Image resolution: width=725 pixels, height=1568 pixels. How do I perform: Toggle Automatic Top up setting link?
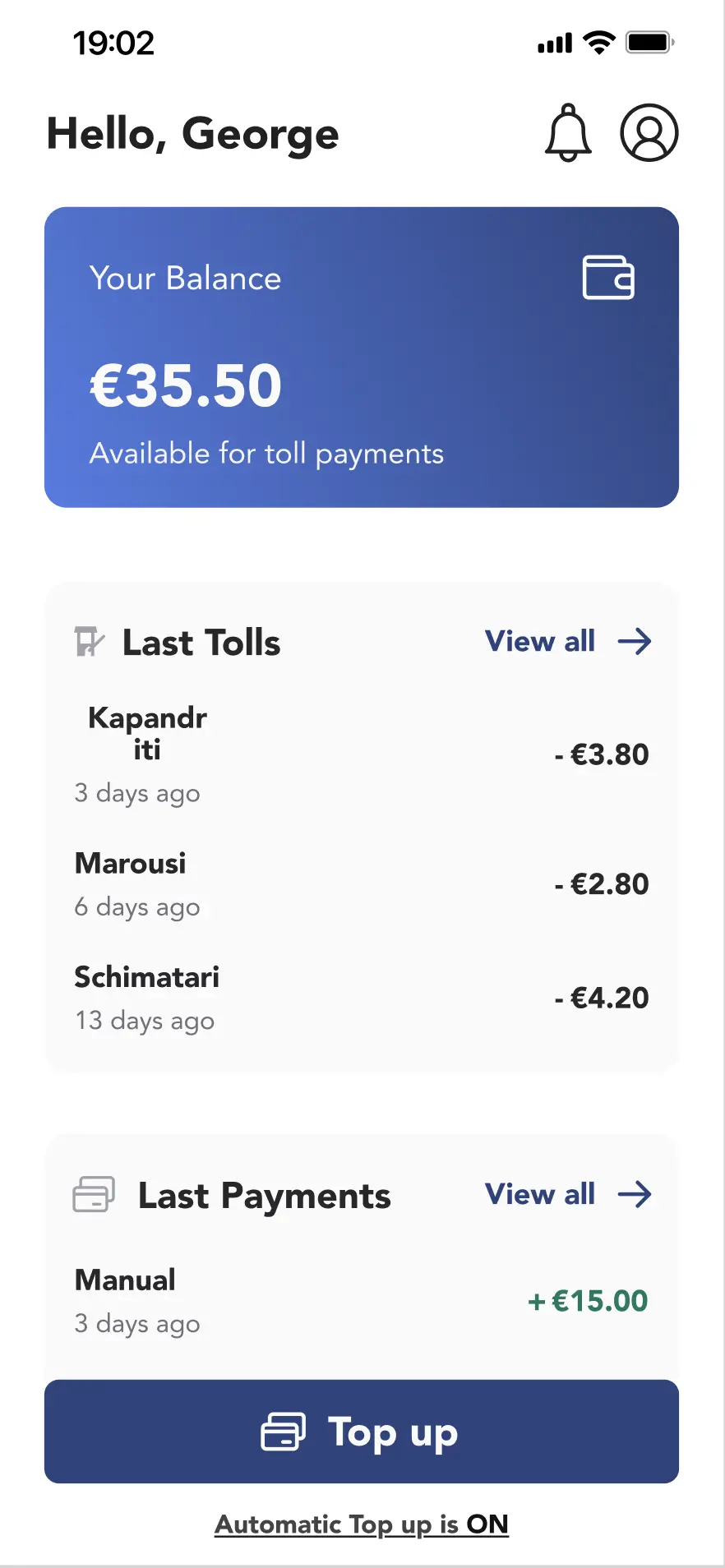tap(362, 1524)
